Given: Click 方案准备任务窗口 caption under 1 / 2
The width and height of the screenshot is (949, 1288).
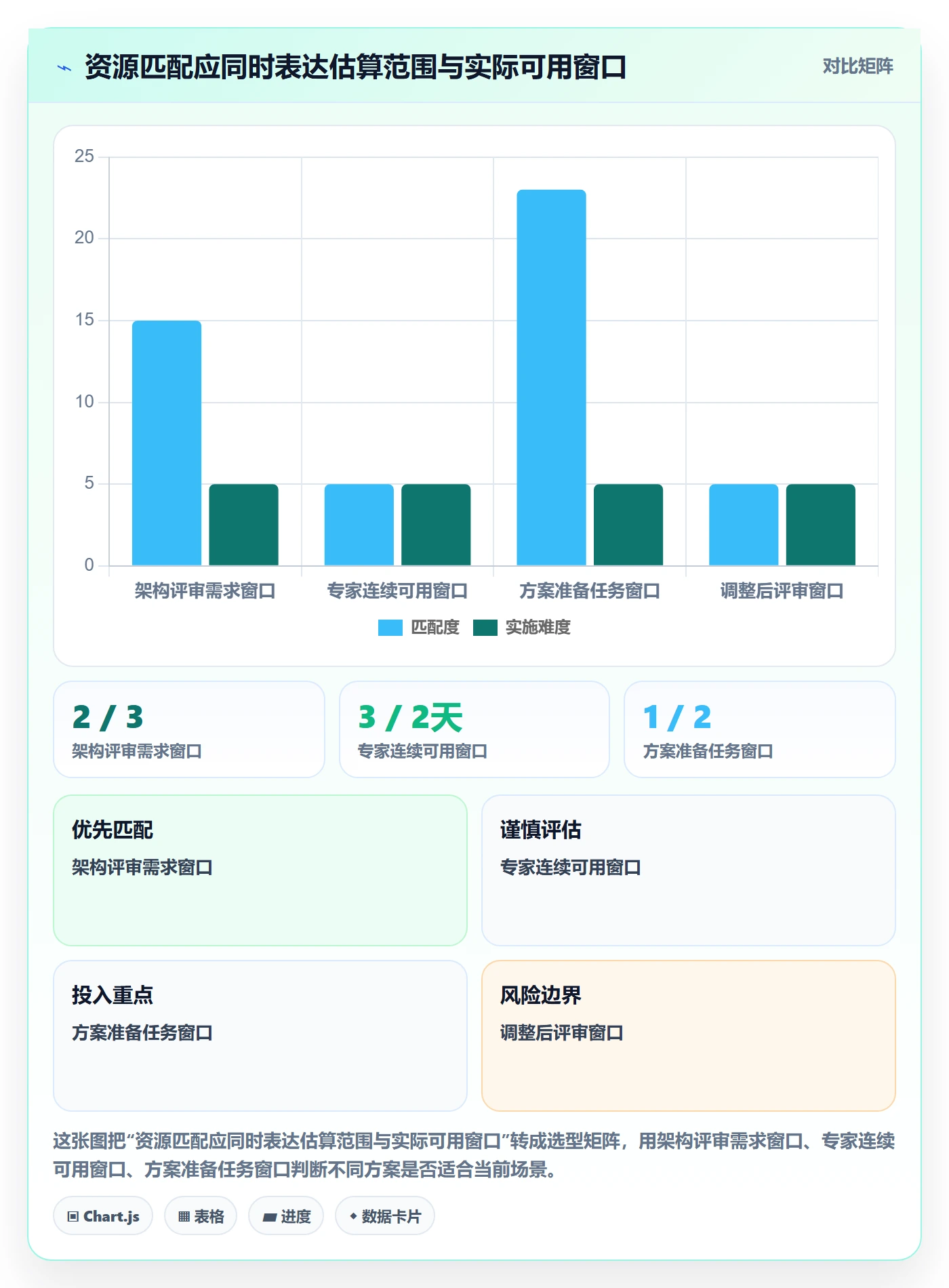Looking at the screenshot, I should pyautogui.click(x=708, y=751).
